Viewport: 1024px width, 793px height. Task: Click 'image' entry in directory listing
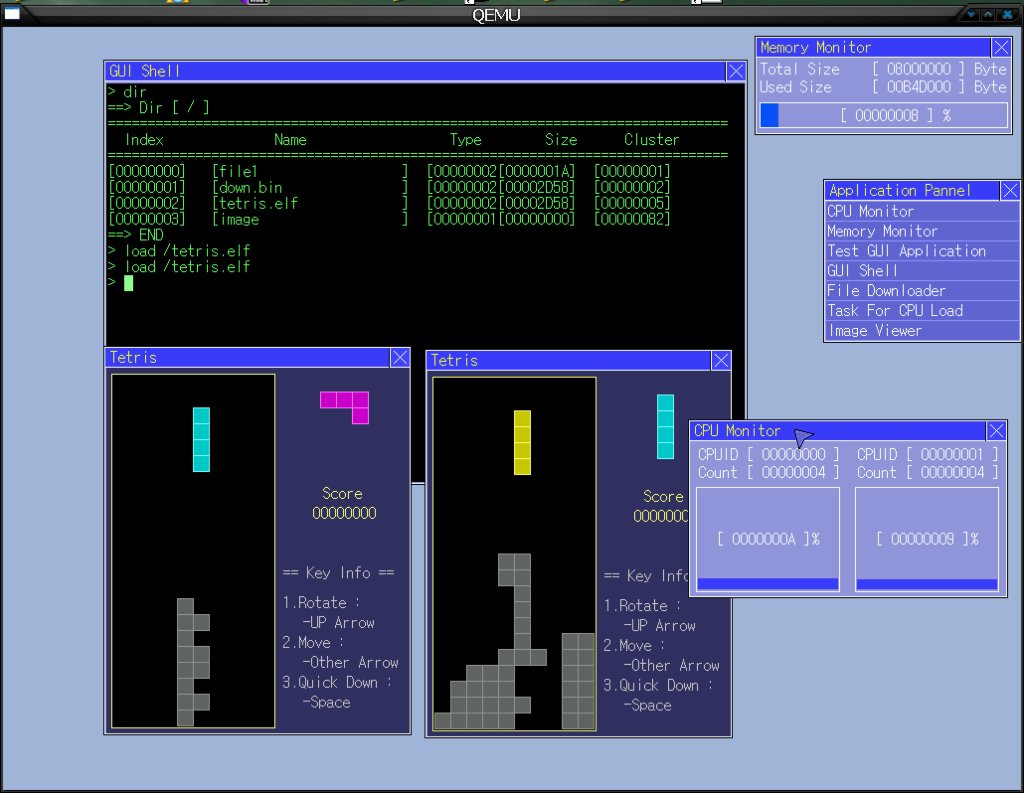pos(239,219)
